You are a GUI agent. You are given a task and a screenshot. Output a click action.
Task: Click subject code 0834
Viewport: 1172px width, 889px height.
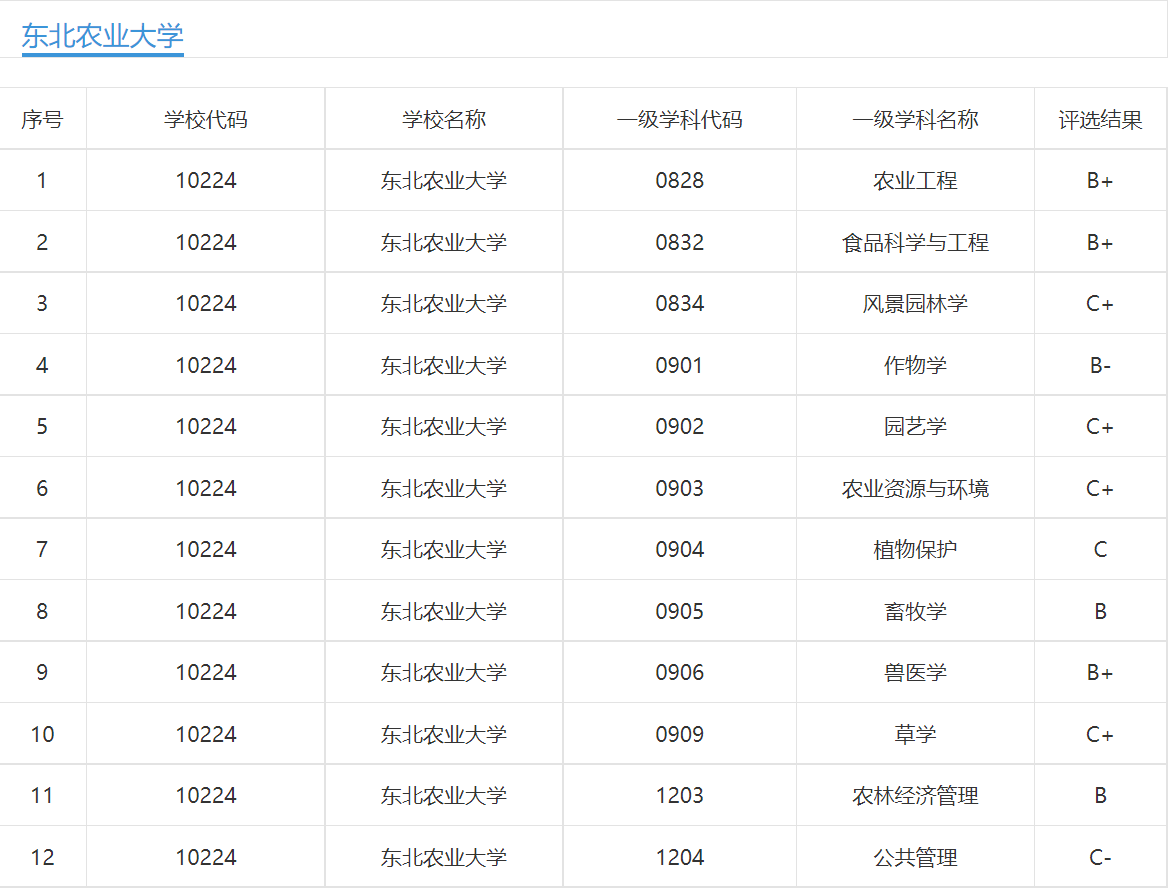pos(679,304)
